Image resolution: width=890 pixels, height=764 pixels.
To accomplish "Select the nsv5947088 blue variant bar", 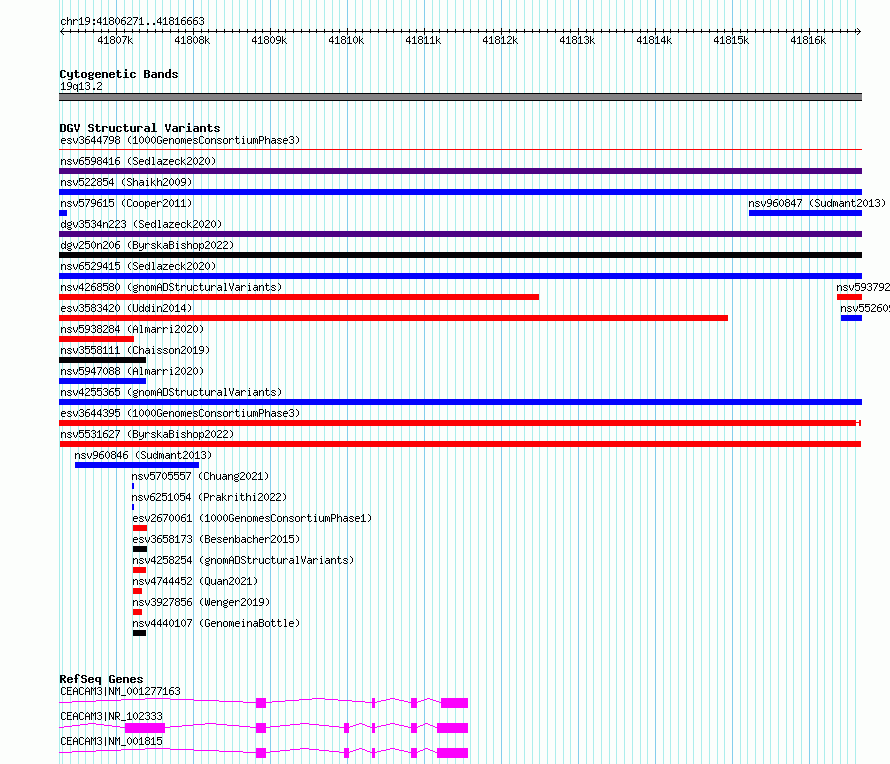I will [102, 381].
